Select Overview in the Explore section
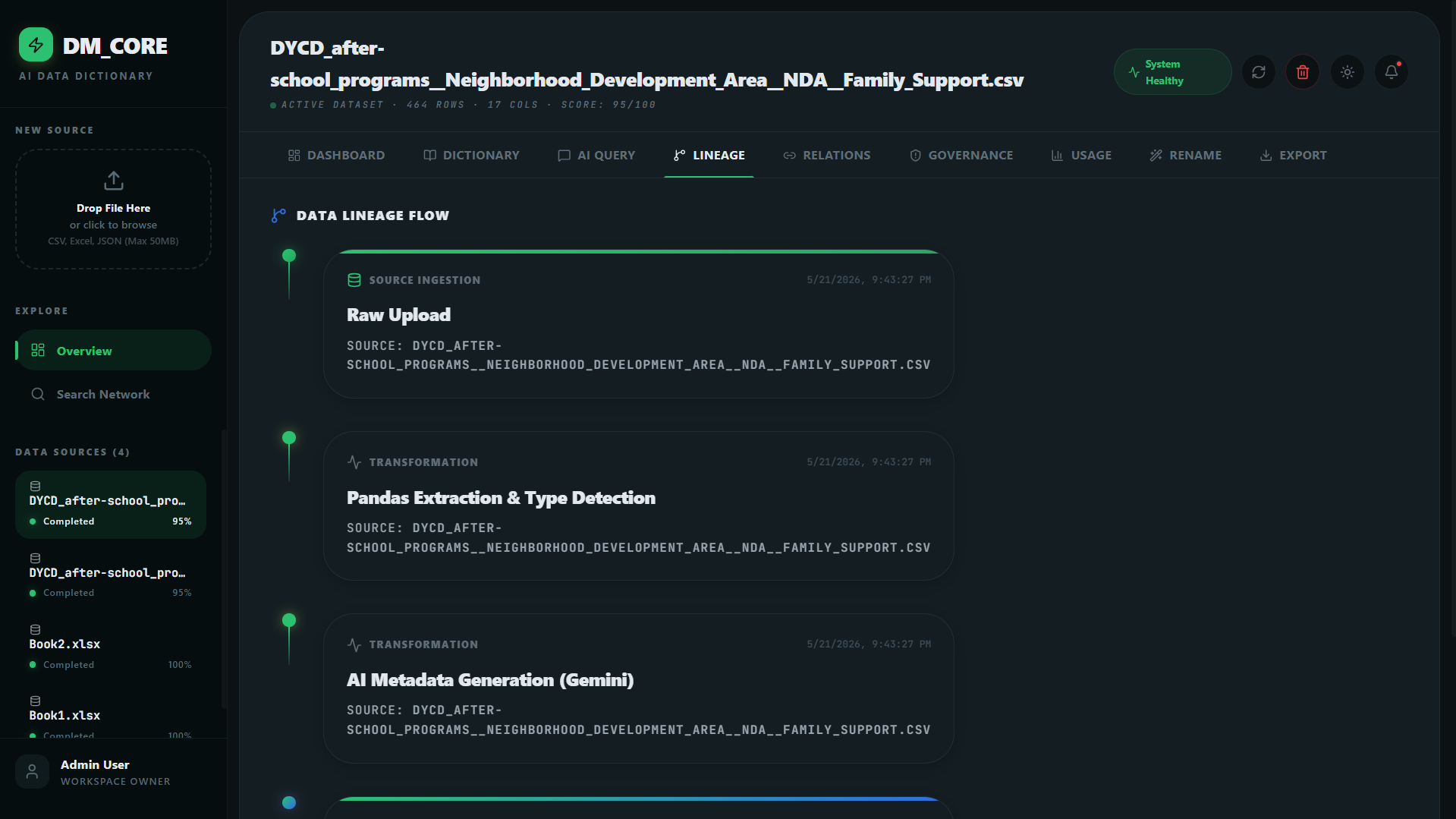1456x819 pixels. pyautogui.click(x=113, y=350)
